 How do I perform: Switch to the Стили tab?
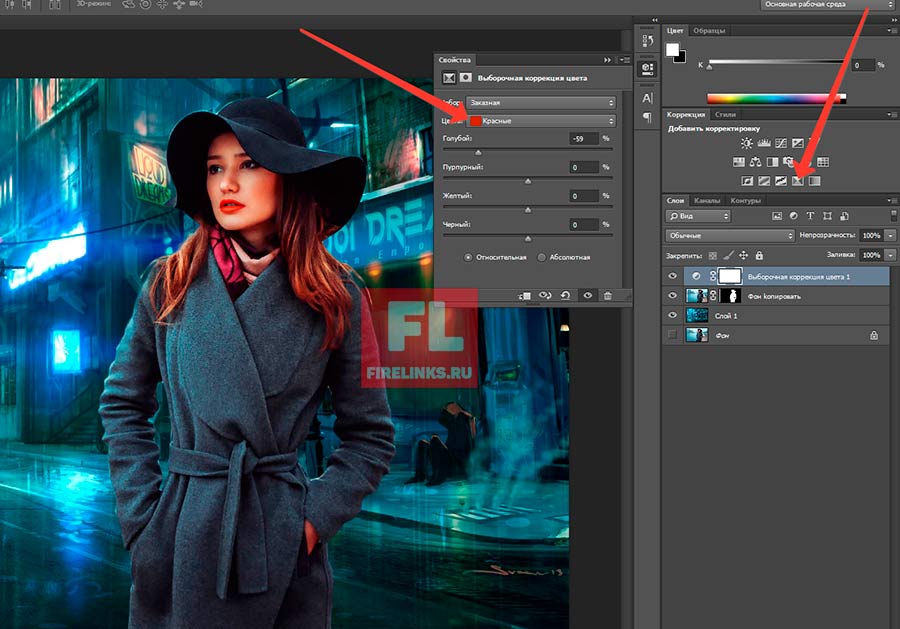725,115
